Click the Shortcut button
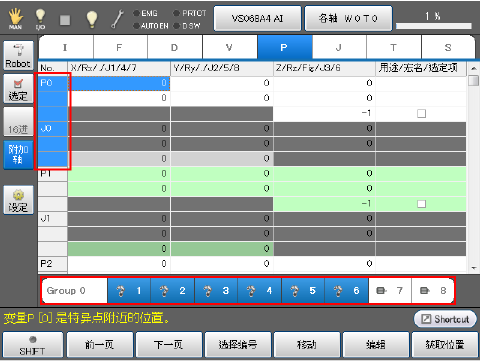This screenshot has width=480, height=361. pyautogui.click(x=445, y=319)
